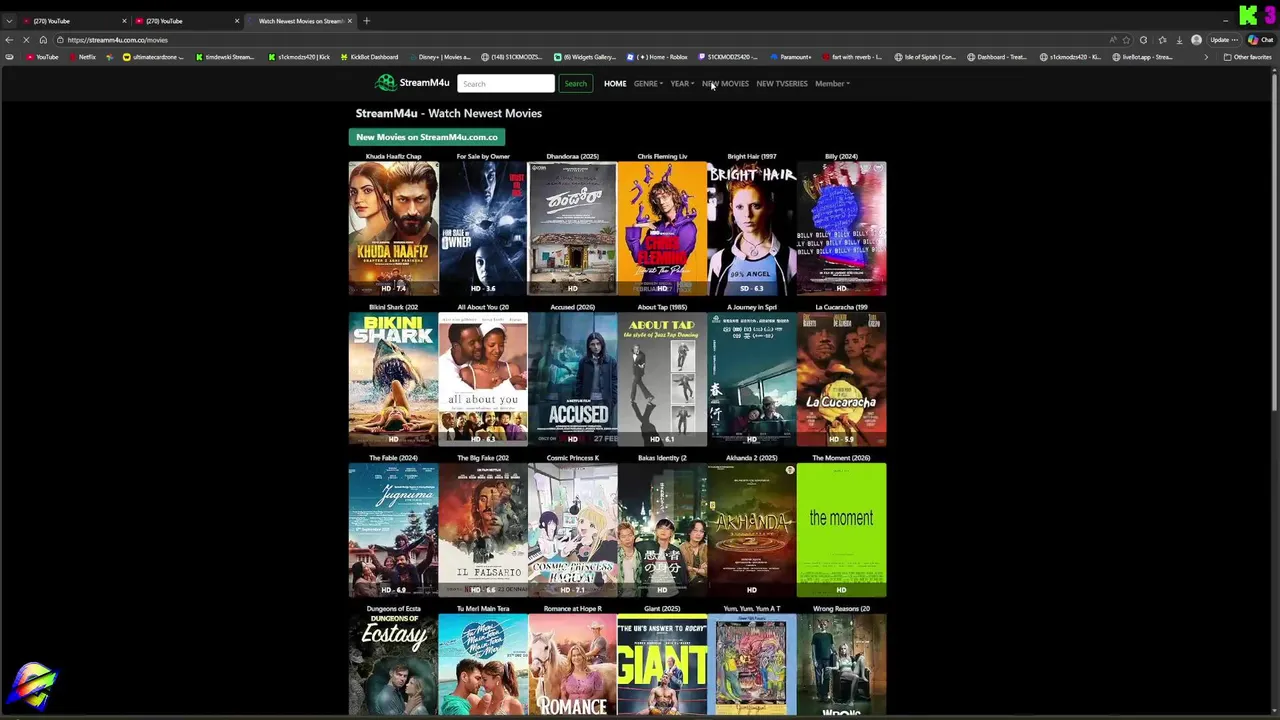Expand the GENRE dropdown menu
Screen dimensions: 1280x720
coord(648,84)
